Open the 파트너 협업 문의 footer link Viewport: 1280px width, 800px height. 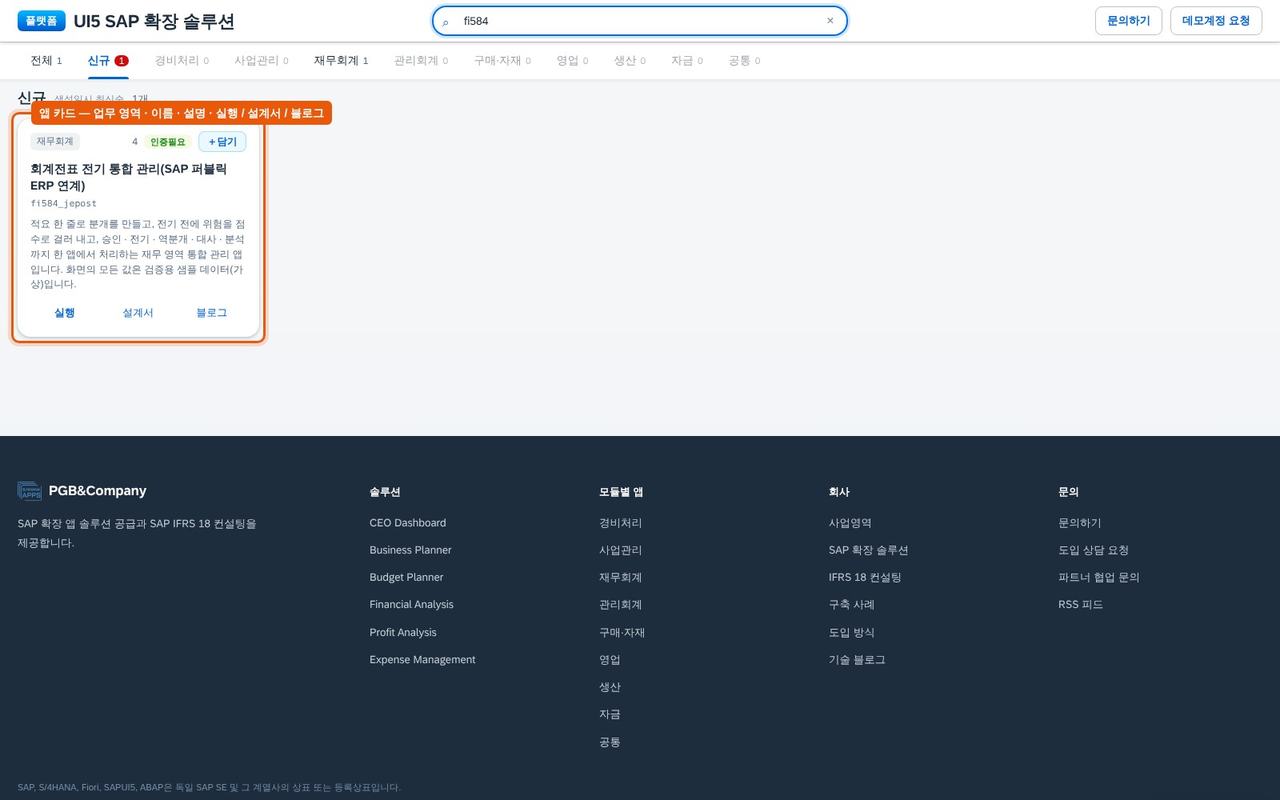click(x=1099, y=577)
